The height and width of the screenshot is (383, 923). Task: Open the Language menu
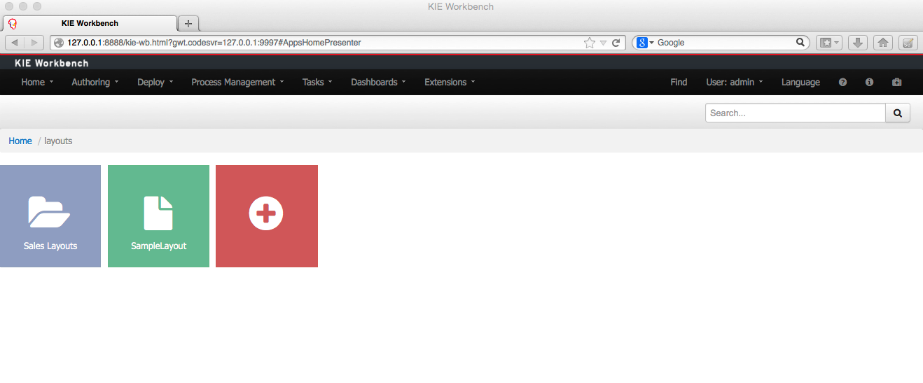coord(801,82)
